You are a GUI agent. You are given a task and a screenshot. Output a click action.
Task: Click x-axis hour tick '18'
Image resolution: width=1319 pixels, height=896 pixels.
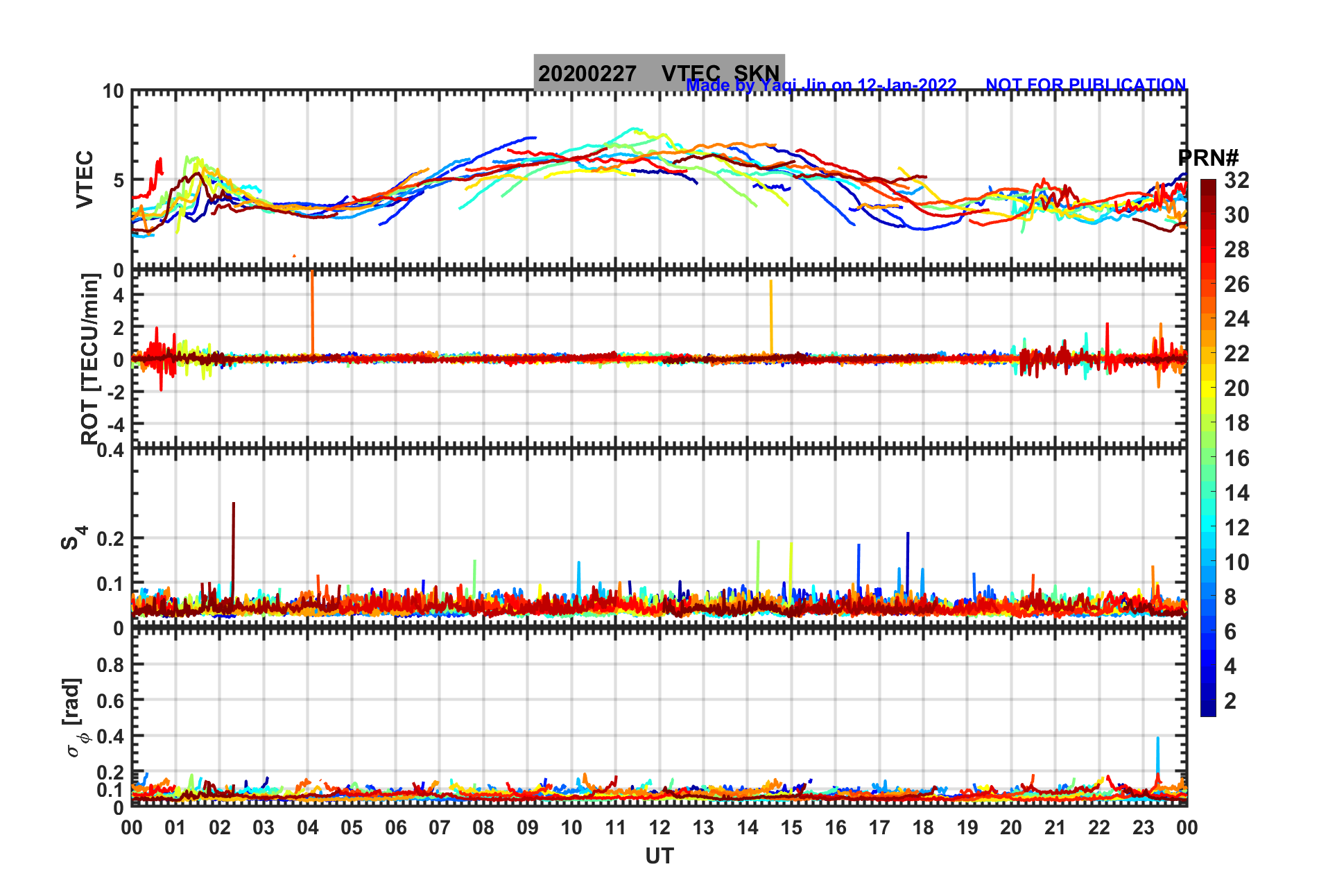tap(923, 827)
